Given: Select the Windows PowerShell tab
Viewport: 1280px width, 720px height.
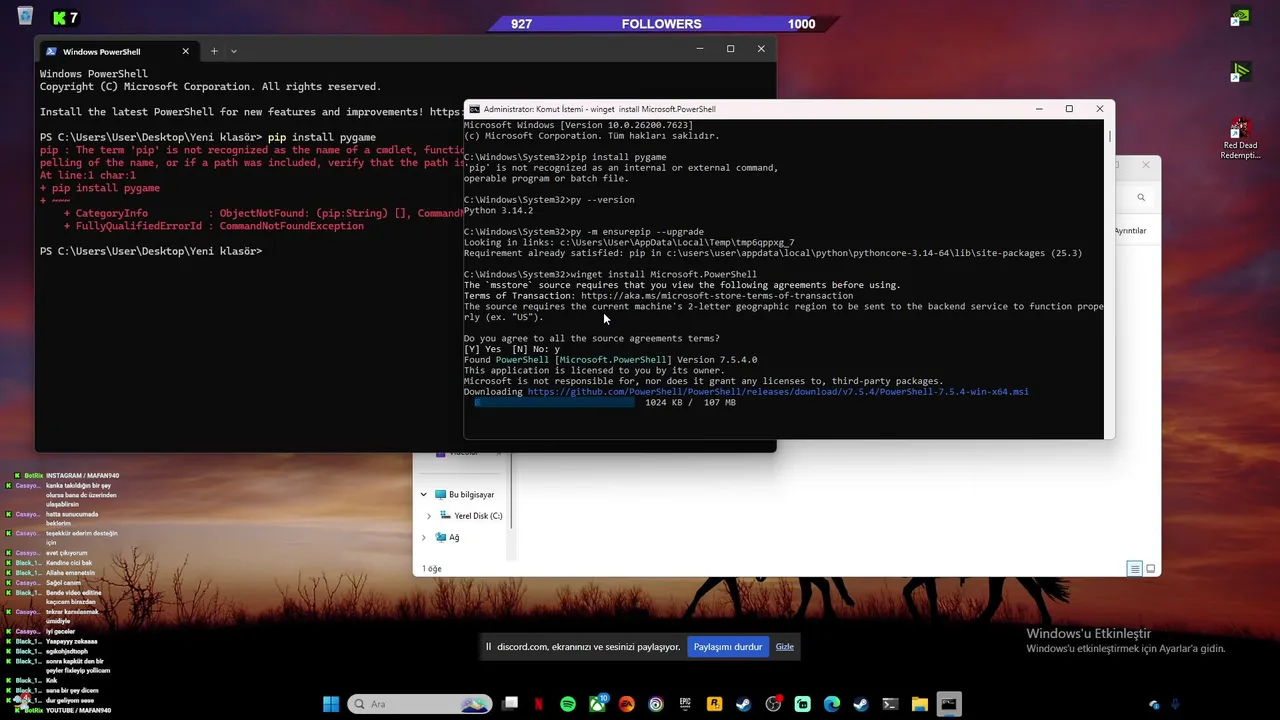Looking at the screenshot, I should point(115,51).
